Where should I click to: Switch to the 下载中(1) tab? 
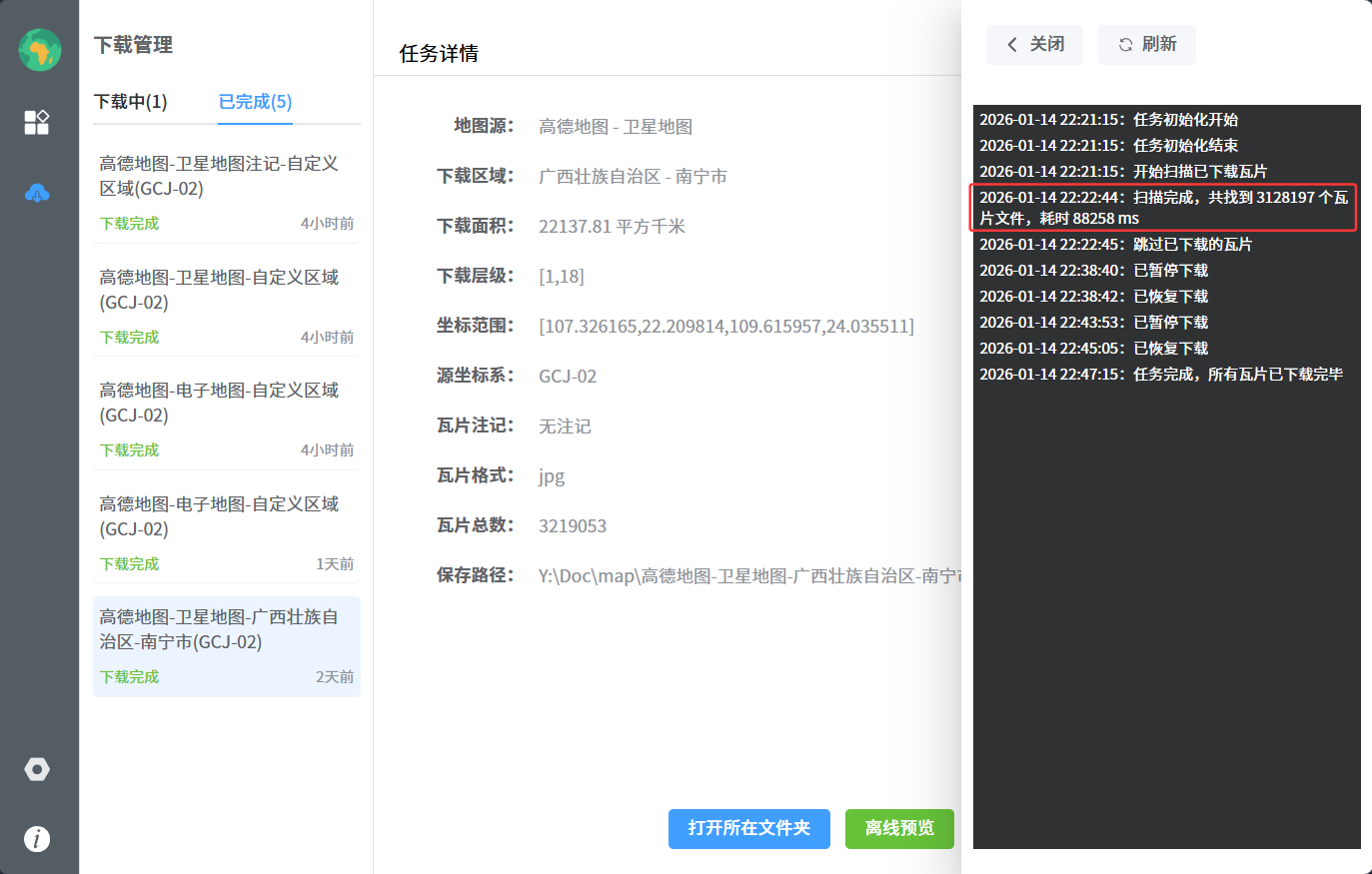pos(131,102)
